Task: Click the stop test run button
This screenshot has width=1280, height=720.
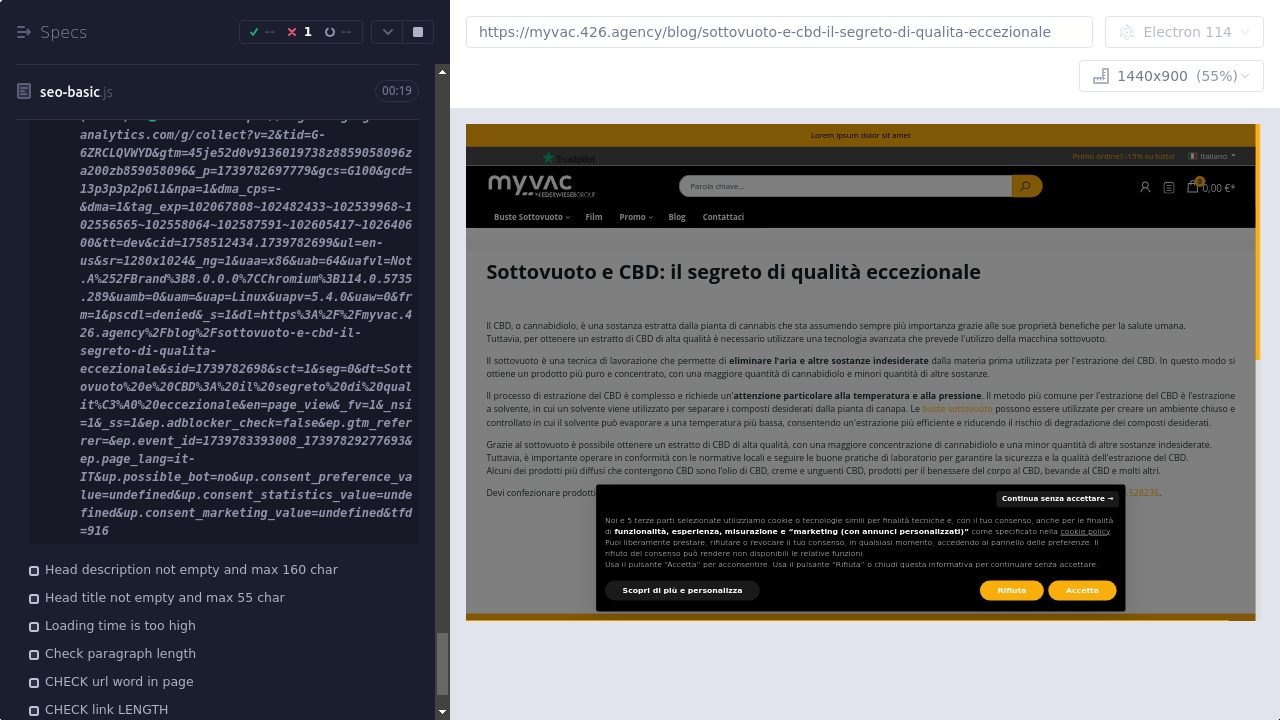Action: 418,32
